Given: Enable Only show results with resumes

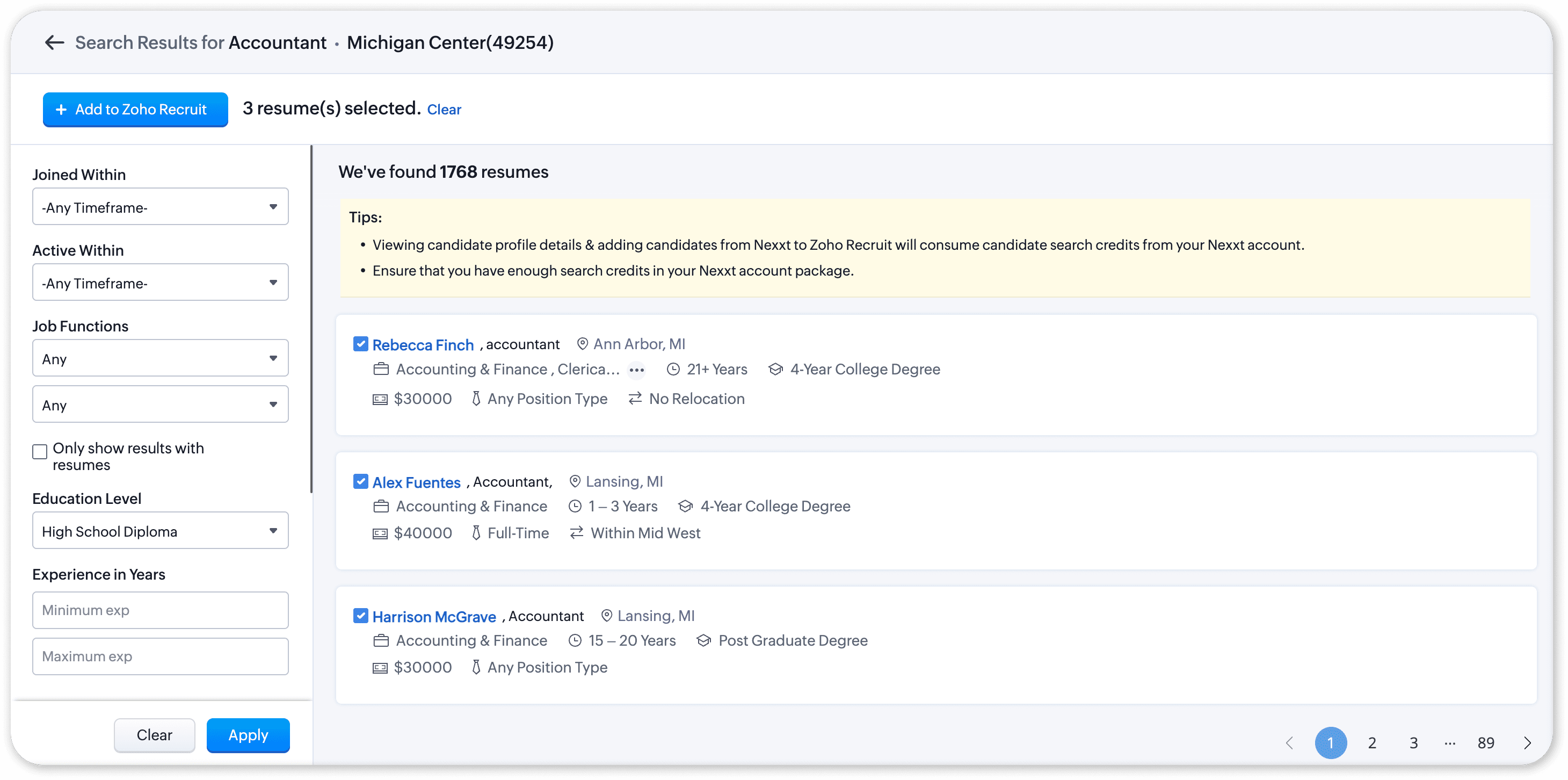Looking at the screenshot, I should pos(40,451).
